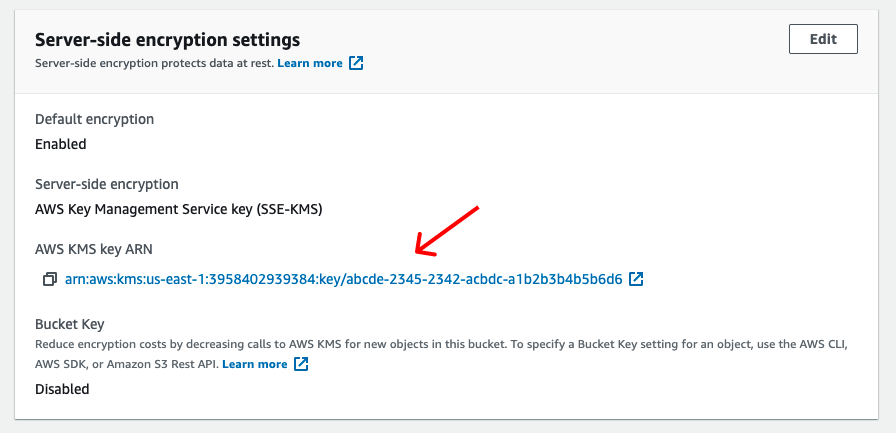Click the 'Server-side encryption settings' heading
The image size is (896, 433).
click(x=168, y=40)
